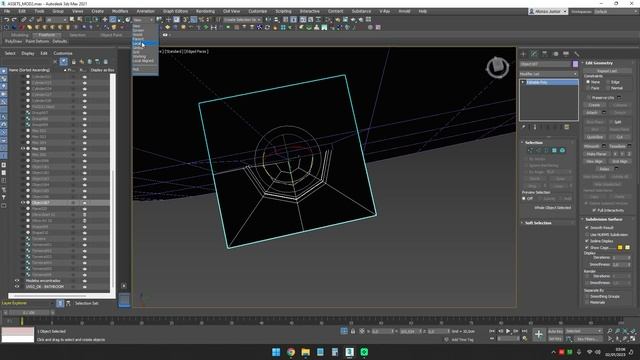Toggle the Preserve UVs checkbox
The height and width of the screenshot is (360, 640).
coord(588,98)
